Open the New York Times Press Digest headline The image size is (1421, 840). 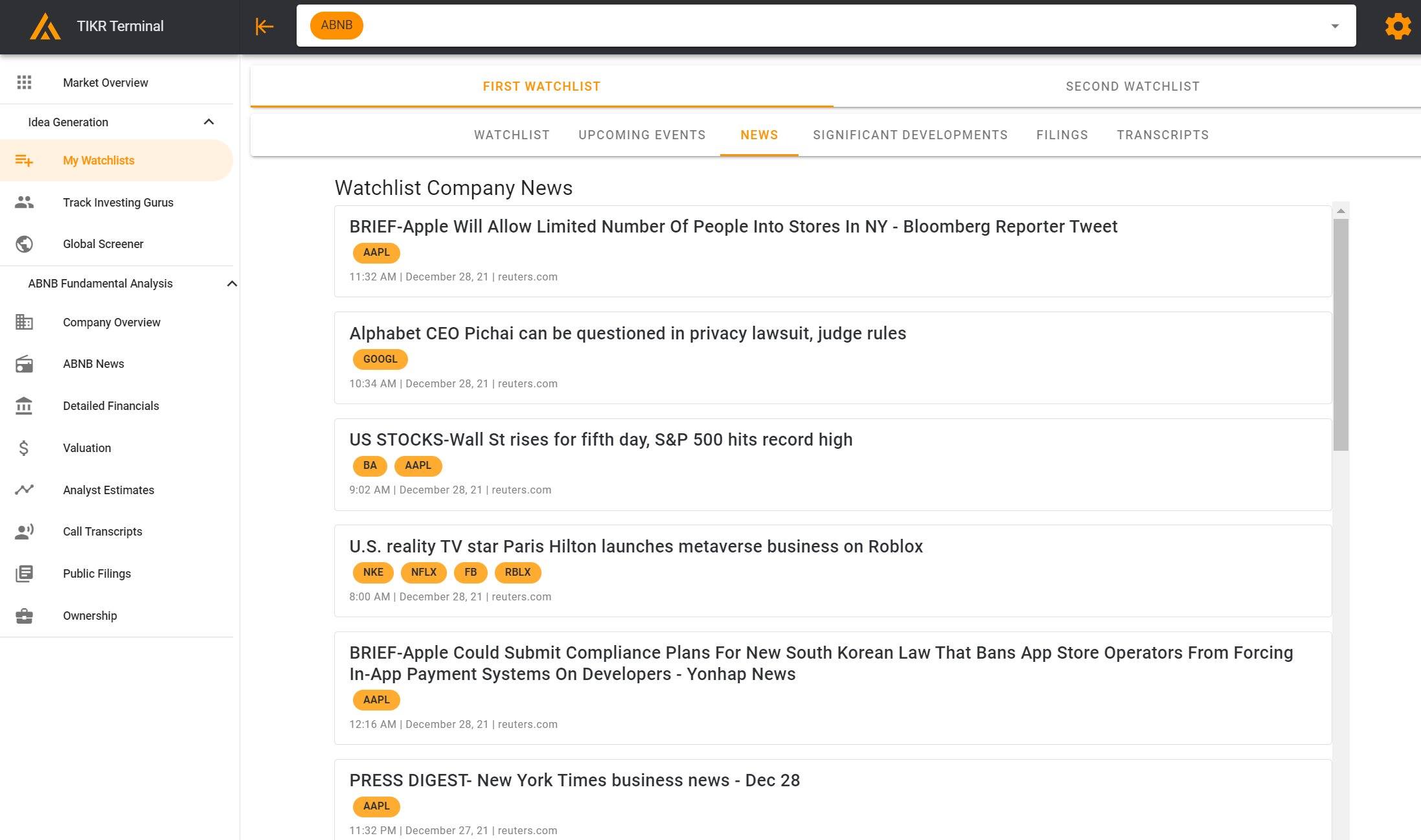[574, 780]
